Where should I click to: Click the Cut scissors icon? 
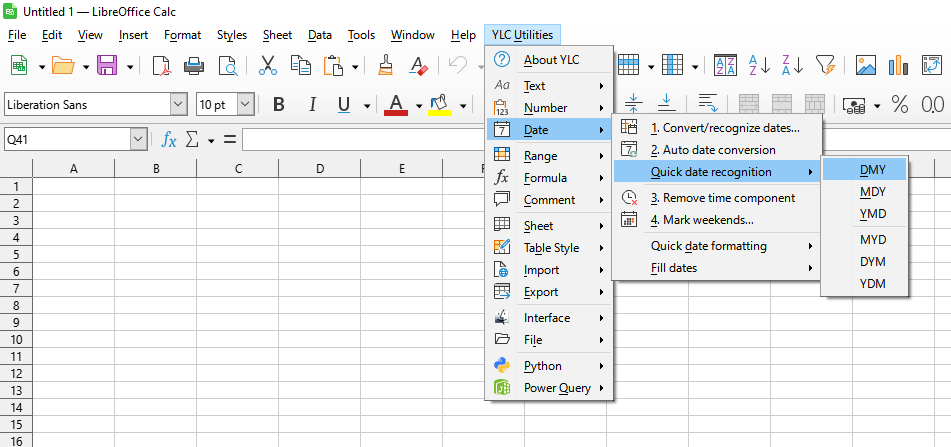(x=267, y=66)
